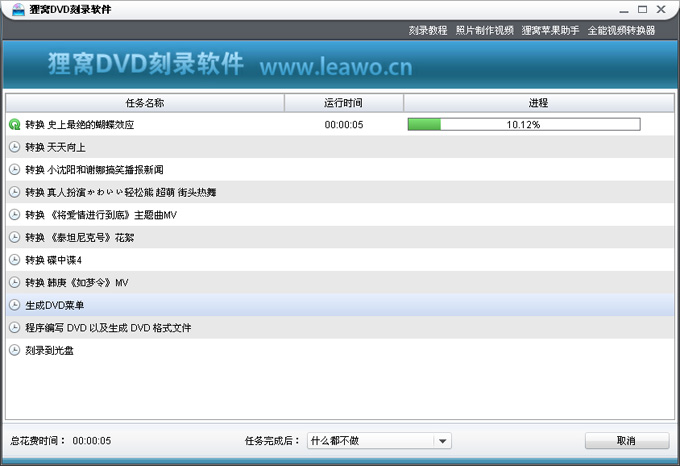Click clock icon beside 《泰坦尼克号》花絮
The image size is (680, 466).
[14, 237]
